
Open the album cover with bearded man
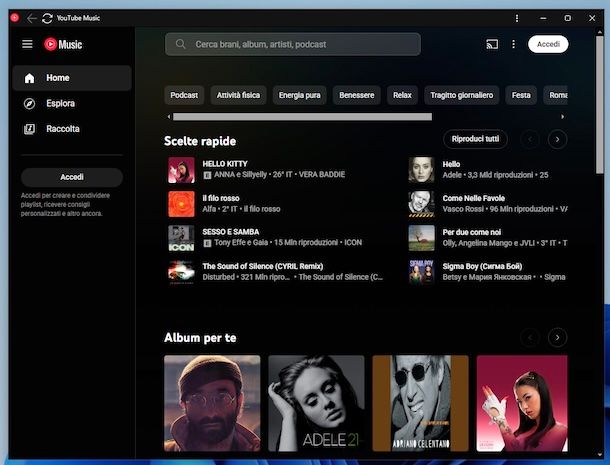(212, 403)
